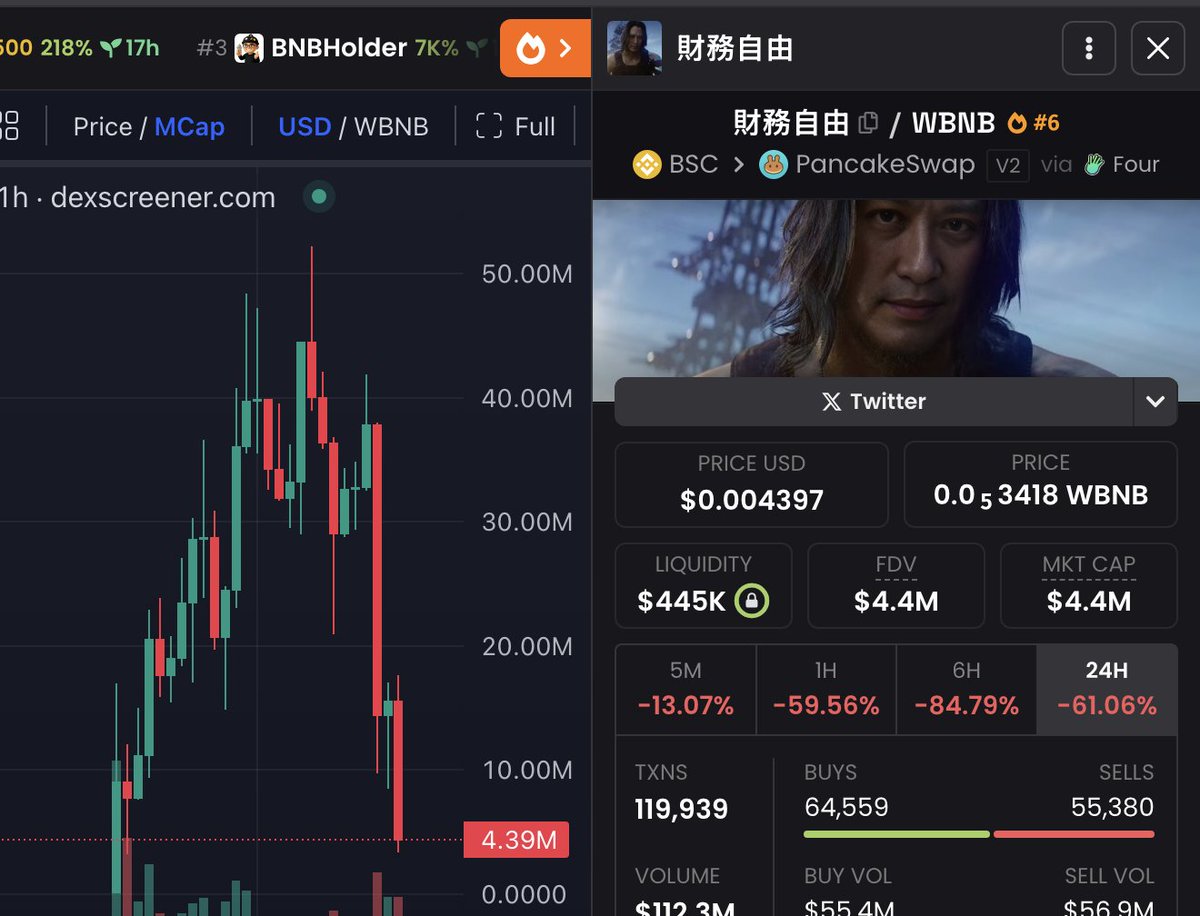Expand the Twitter links dropdown arrow
The height and width of the screenshot is (916, 1200).
pyautogui.click(x=1155, y=402)
